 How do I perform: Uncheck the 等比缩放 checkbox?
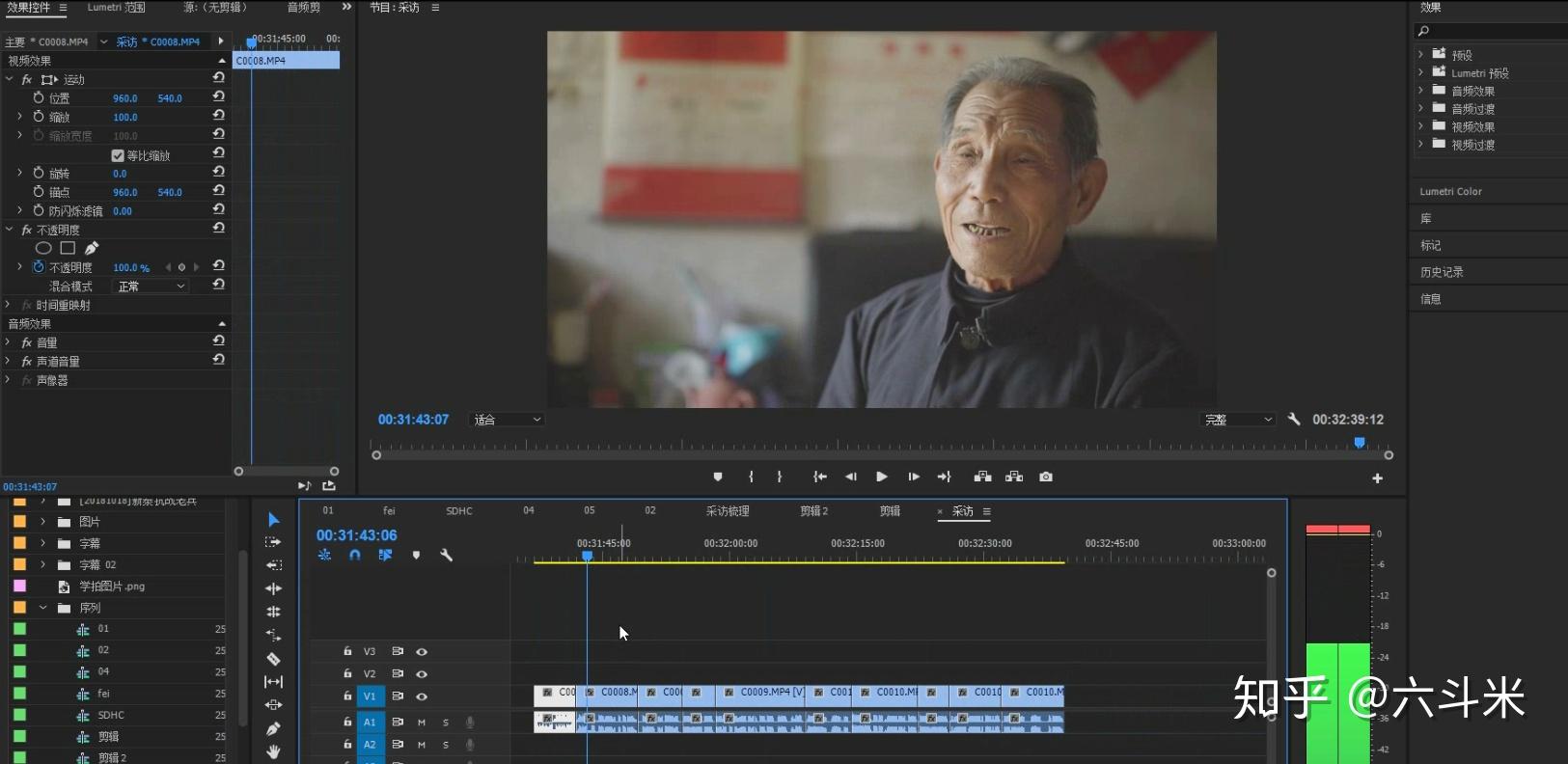[x=118, y=155]
